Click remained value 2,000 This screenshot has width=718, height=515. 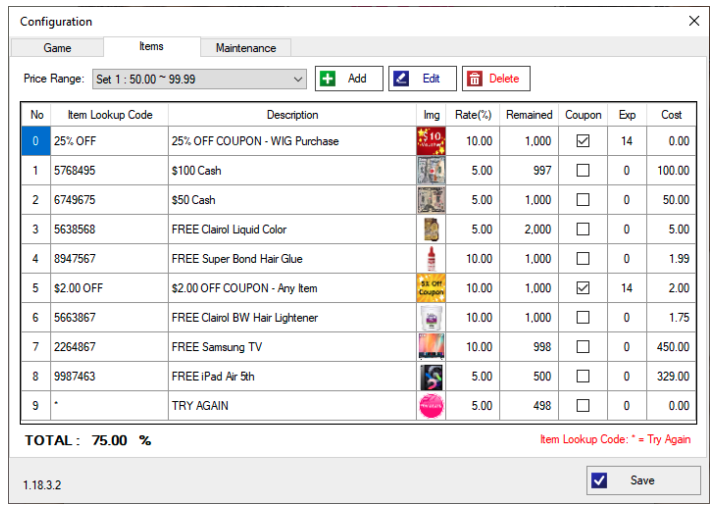click(x=538, y=229)
